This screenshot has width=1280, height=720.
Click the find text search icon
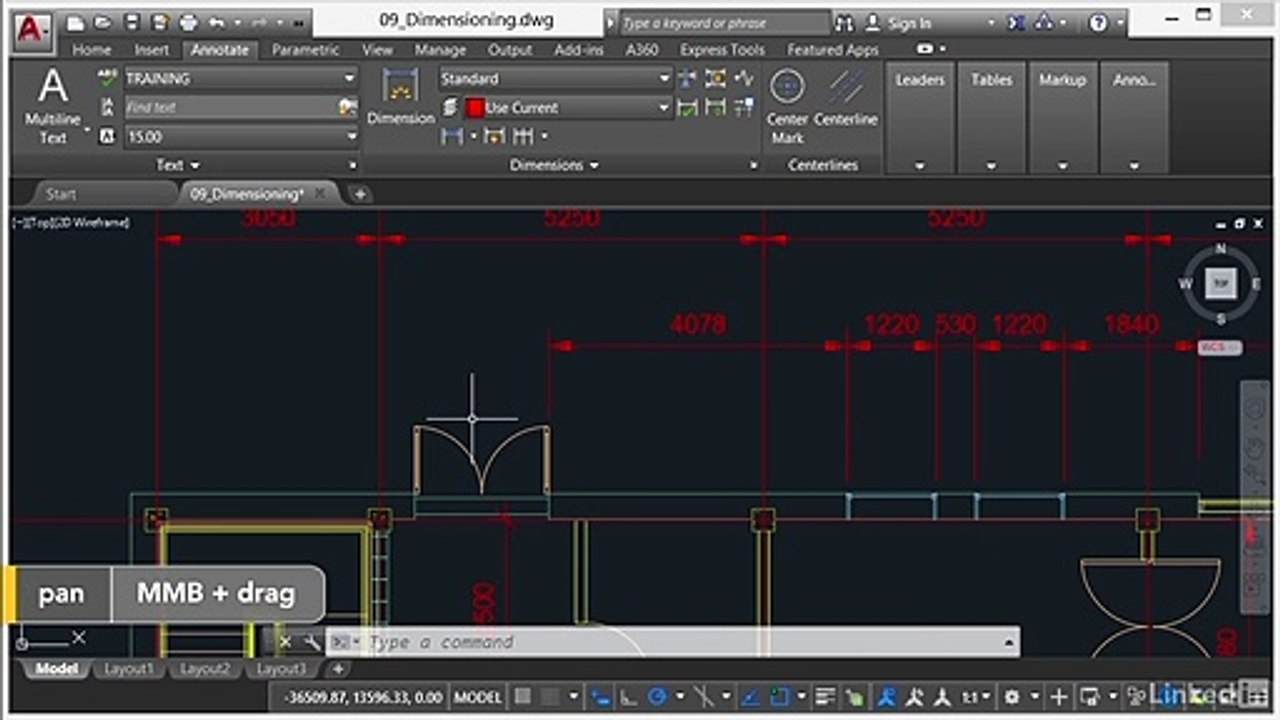tap(348, 107)
